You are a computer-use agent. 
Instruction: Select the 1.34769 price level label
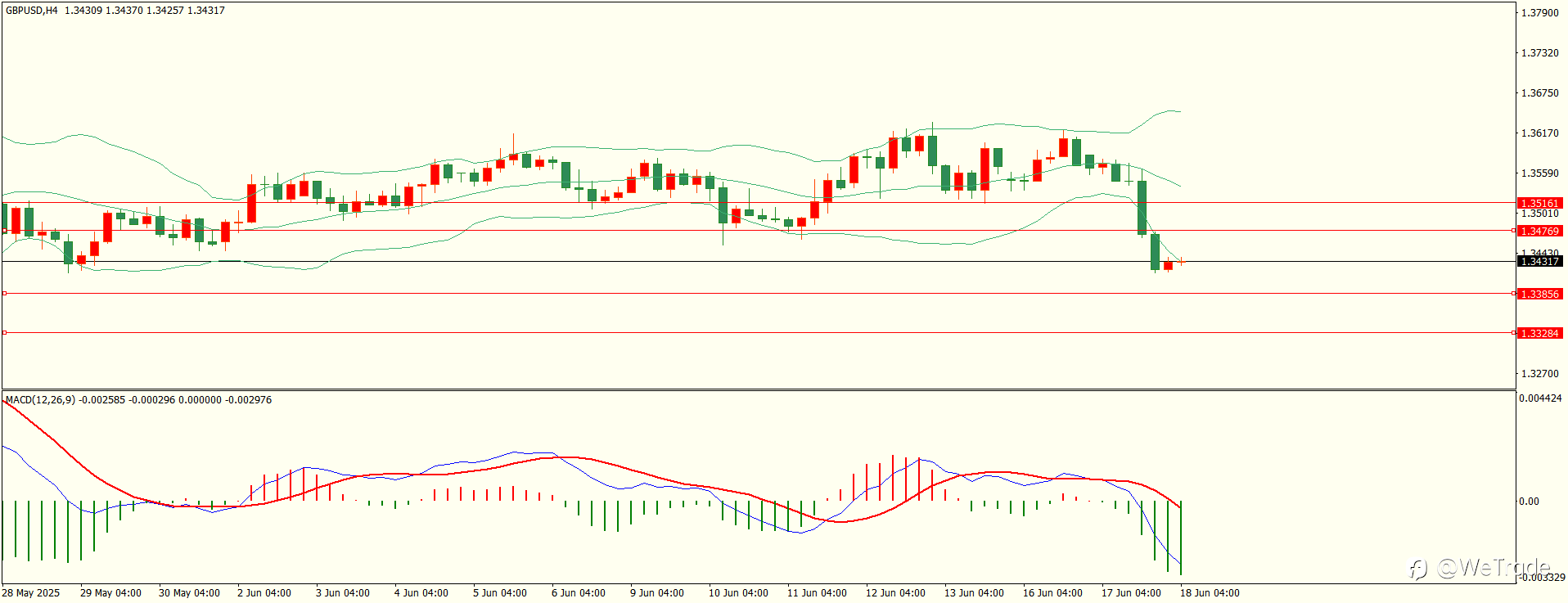tap(1539, 232)
